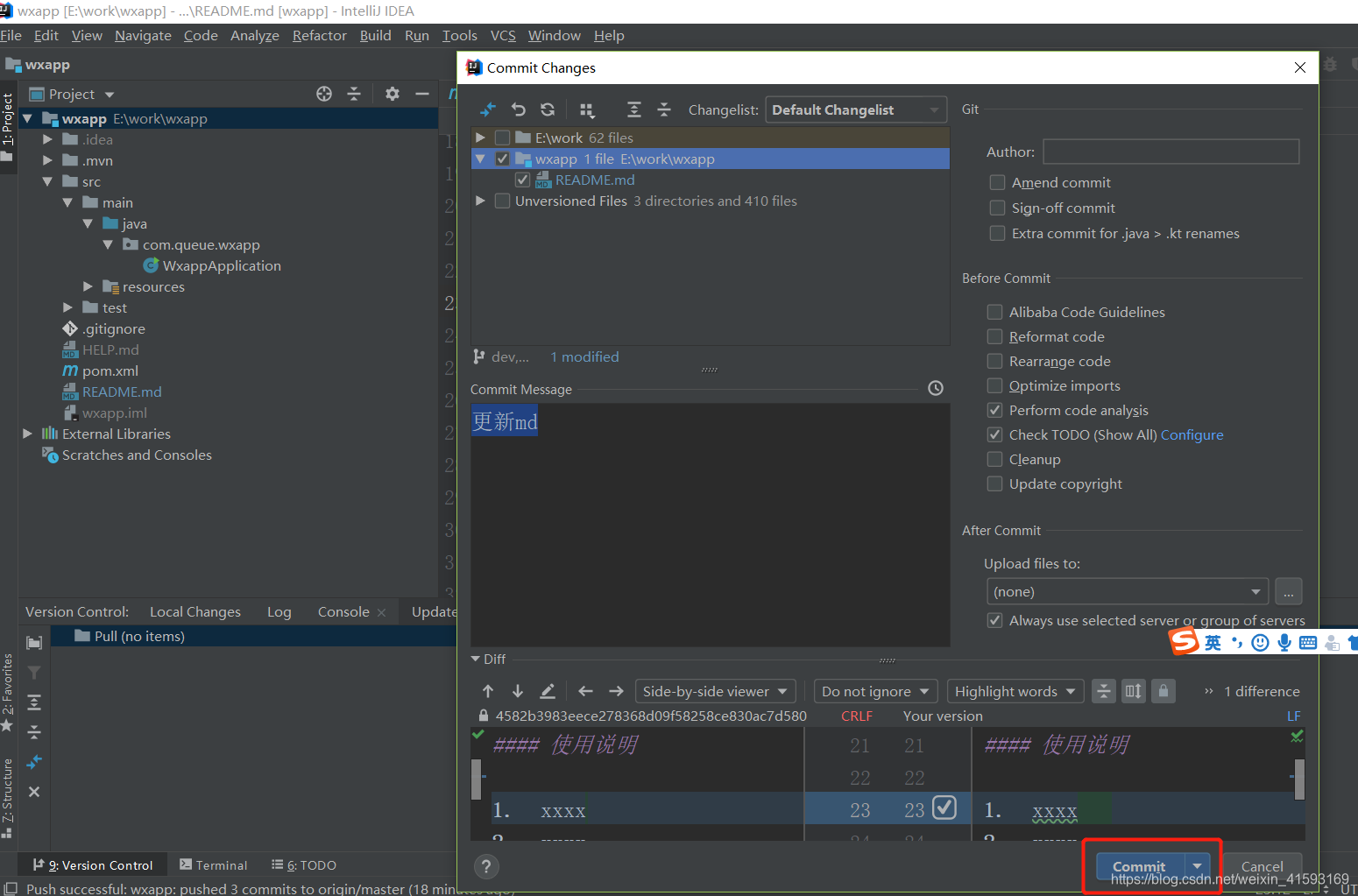Click the Rollback (revert) icon
The width and height of the screenshot is (1358, 896).
tap(519, 109)
